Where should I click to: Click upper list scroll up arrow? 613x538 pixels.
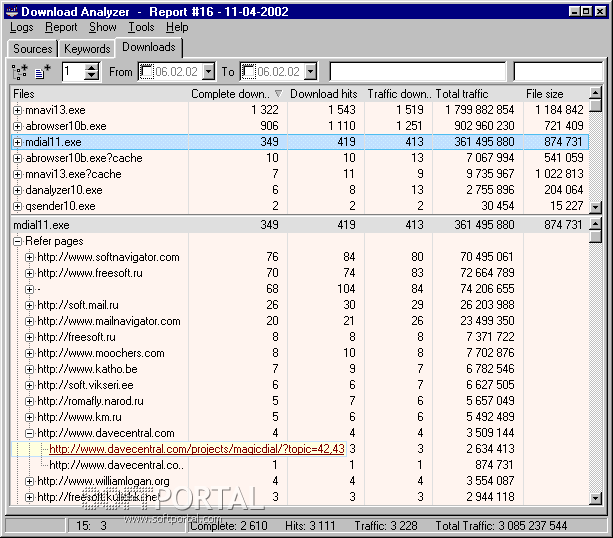coord(595,93)
